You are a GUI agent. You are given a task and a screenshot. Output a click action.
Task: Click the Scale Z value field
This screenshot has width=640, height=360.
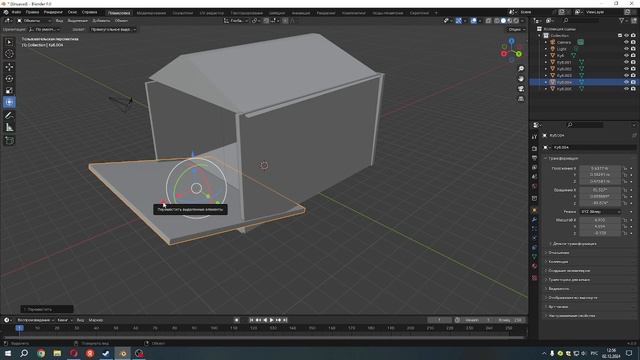coord(600,233)
